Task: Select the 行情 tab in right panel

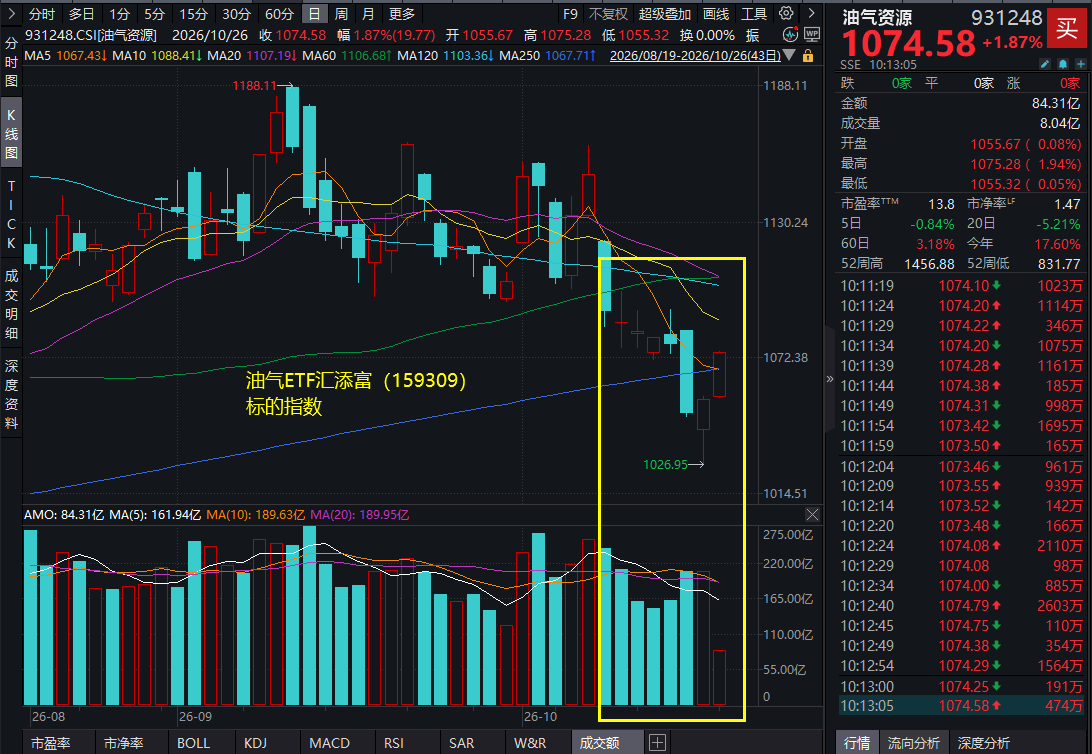Action: (857, 743)
